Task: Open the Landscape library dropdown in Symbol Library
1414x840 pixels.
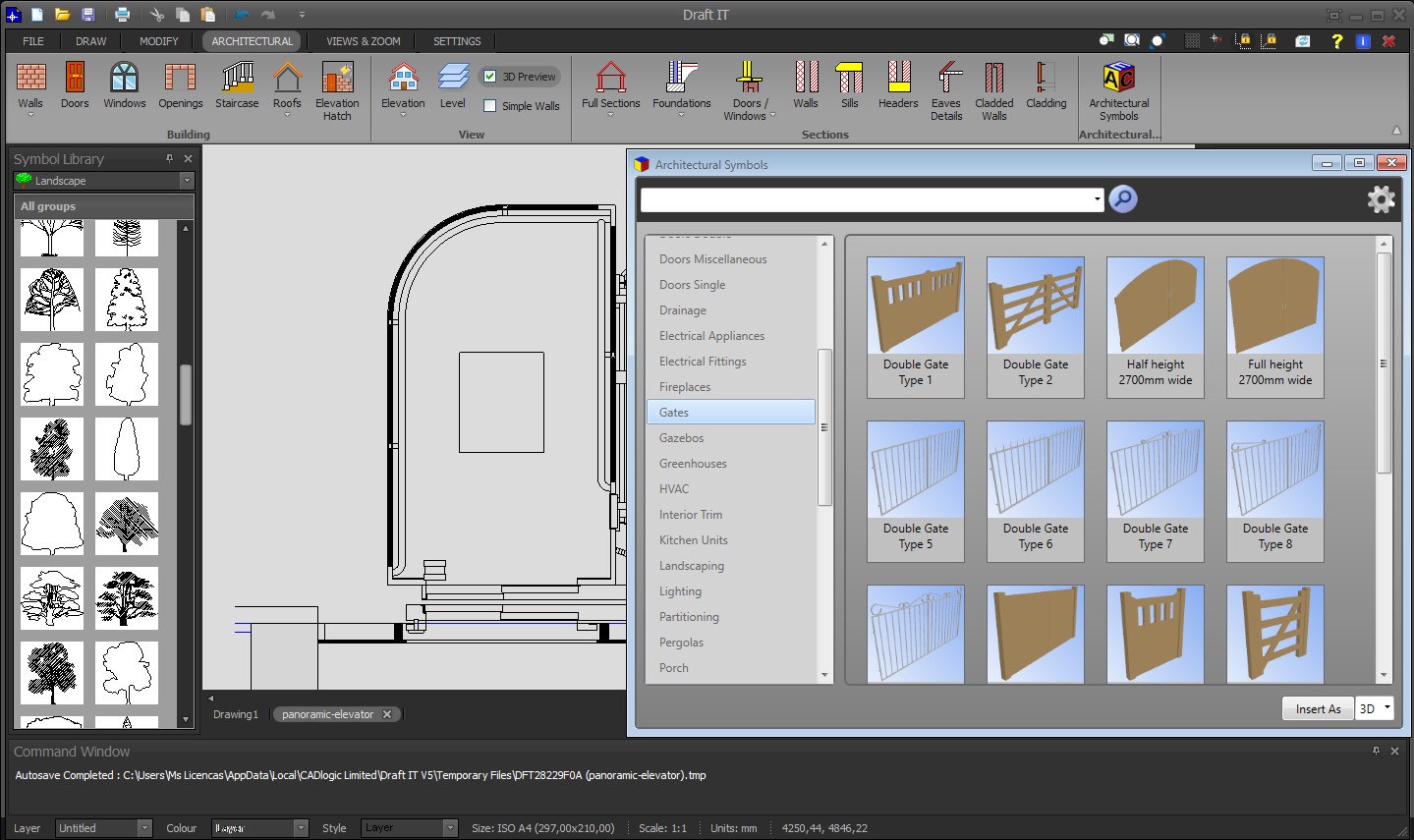Action: 185,180
